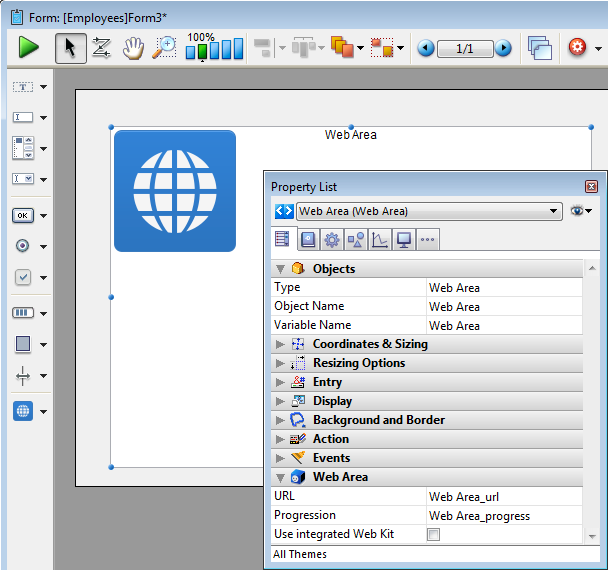Viewport: 608px width, 570px height.
Task: Select the hand move tool
Action: (x=133, y=47)
